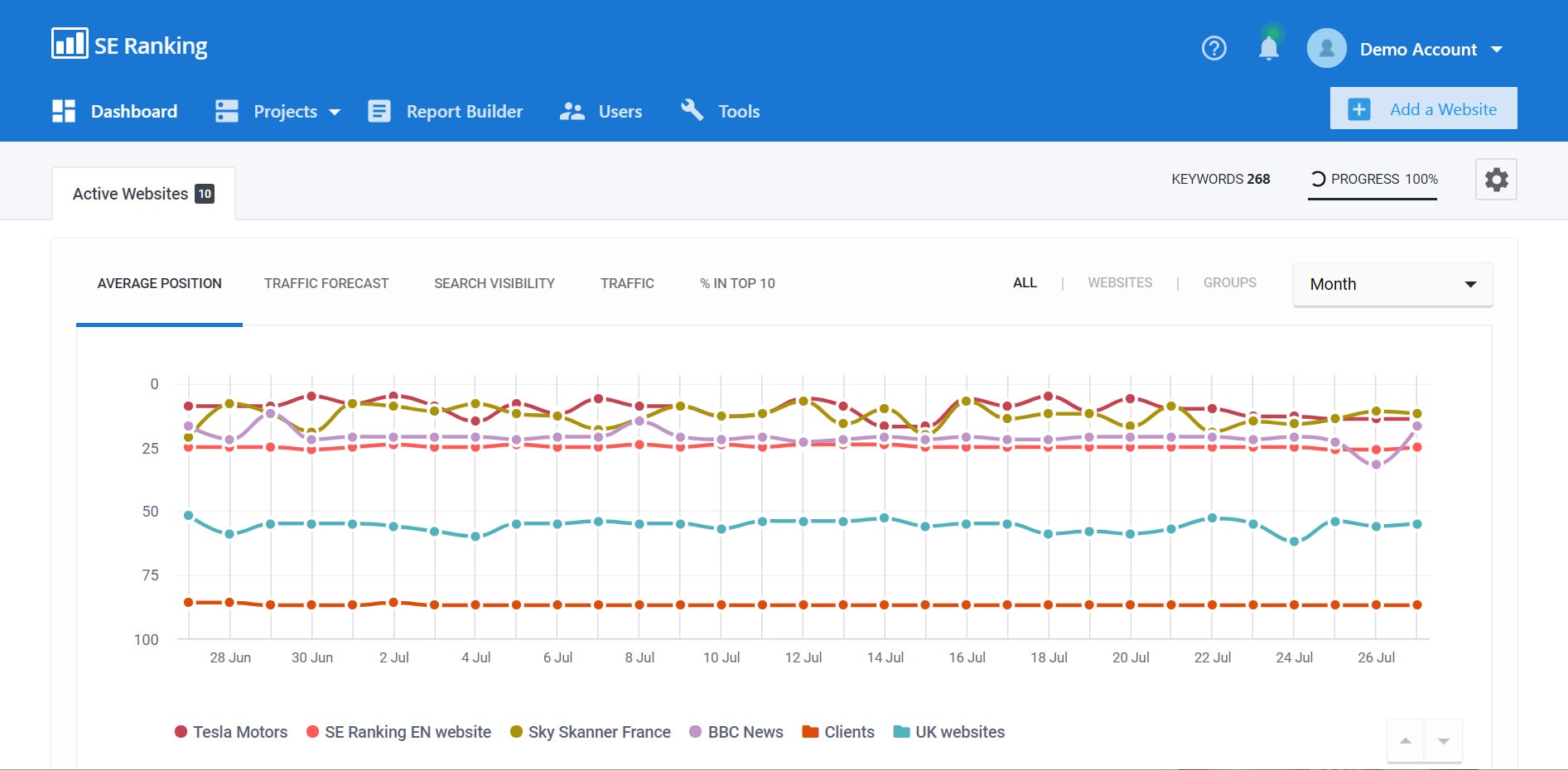Open the help question mark icon
The image size is (1568, 770).
click(x=1214, y=48)
